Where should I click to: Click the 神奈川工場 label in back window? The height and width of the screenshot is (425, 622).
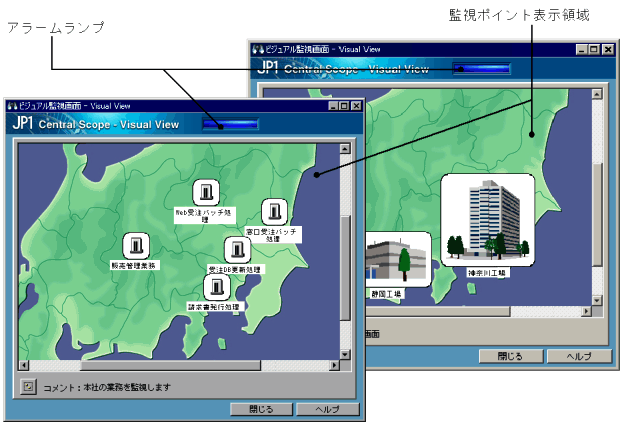pyautogui.click(x=487, y=273)
